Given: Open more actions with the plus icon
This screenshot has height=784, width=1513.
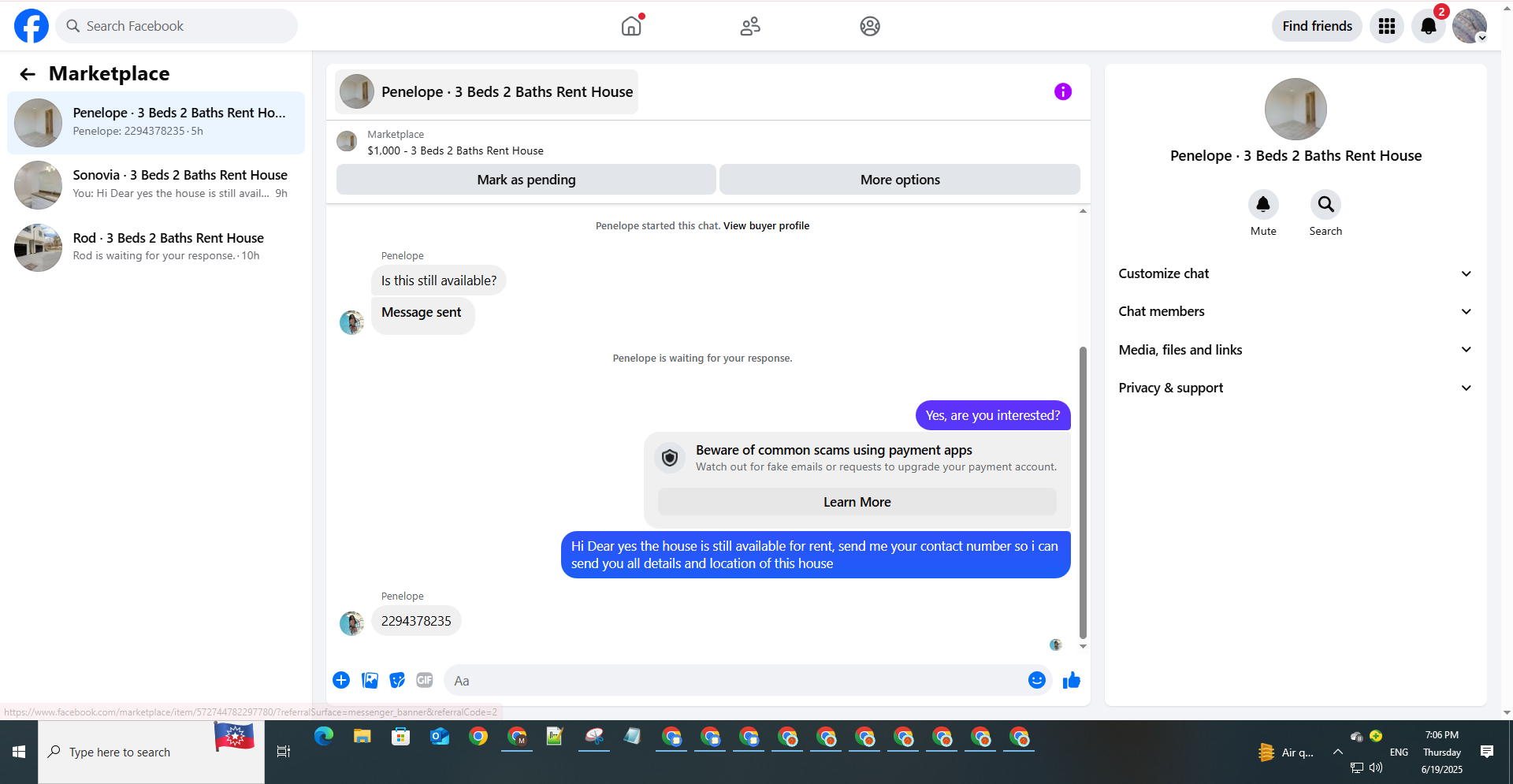Looking at the screenshot, I should click(x=341, y=680).
